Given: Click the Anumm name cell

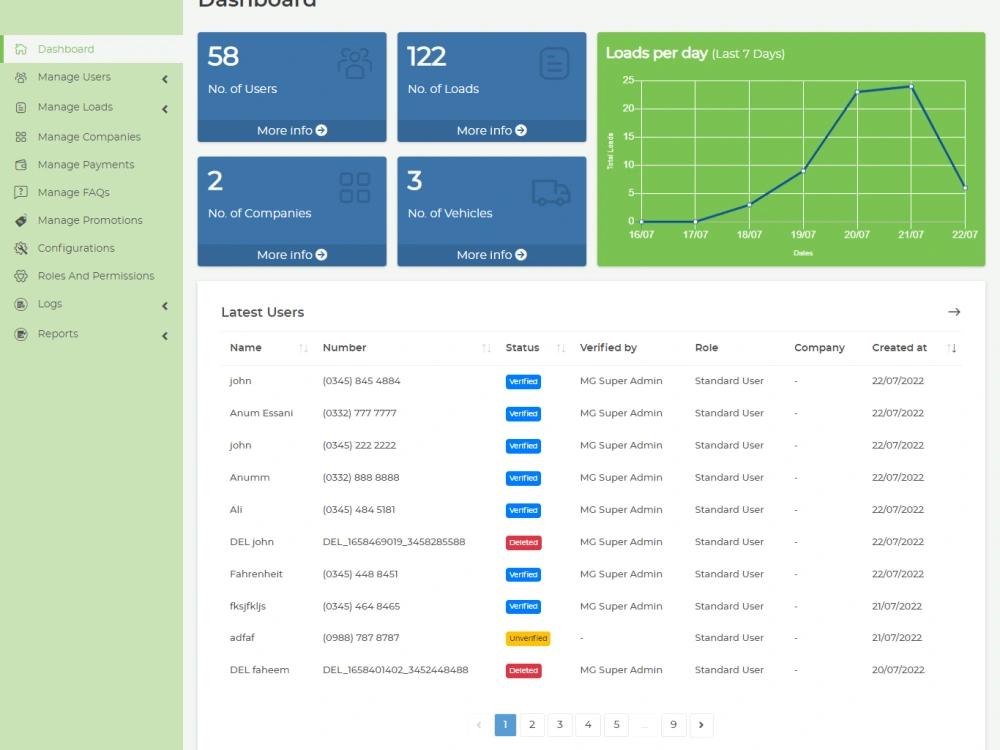Looking at the screenshot, I should [249, 477].
